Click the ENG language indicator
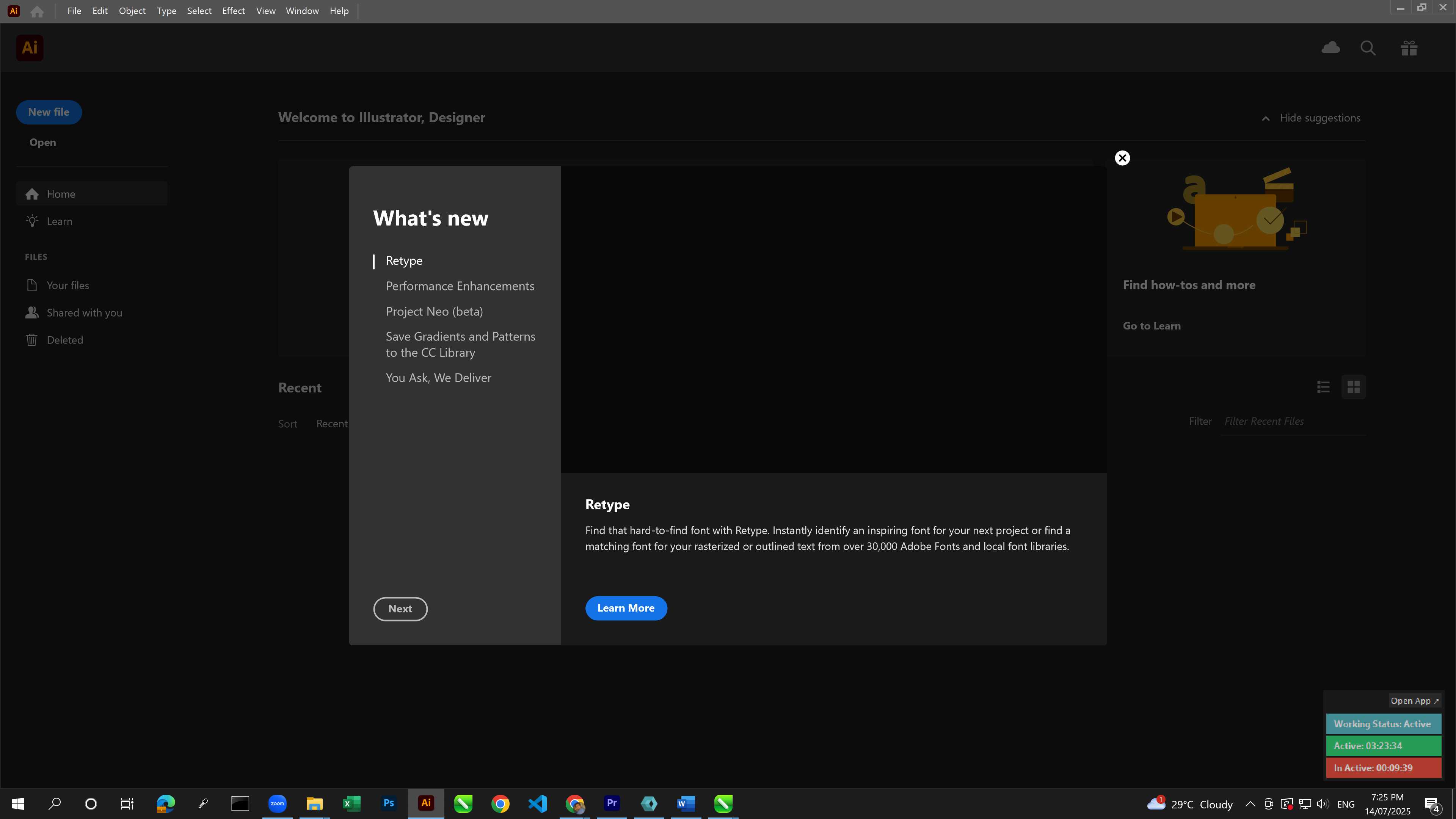The width and height of the screenshot is (1456, 819). (x=1346, y=804)
